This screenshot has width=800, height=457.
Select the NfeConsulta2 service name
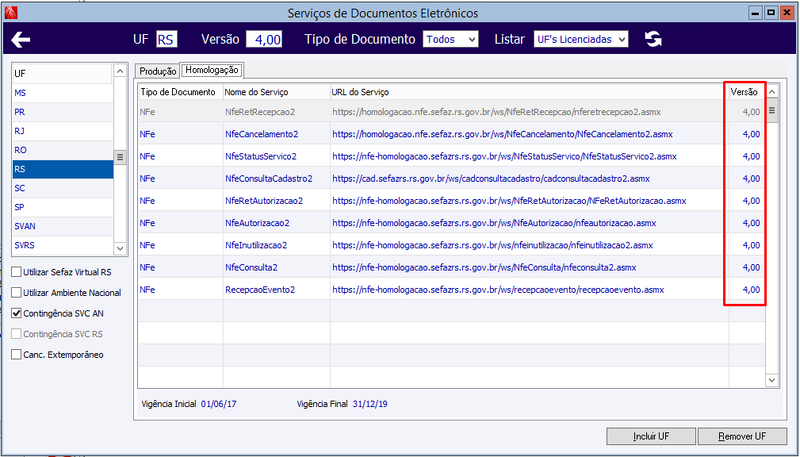pyautogui.click(x=252, y=267)
